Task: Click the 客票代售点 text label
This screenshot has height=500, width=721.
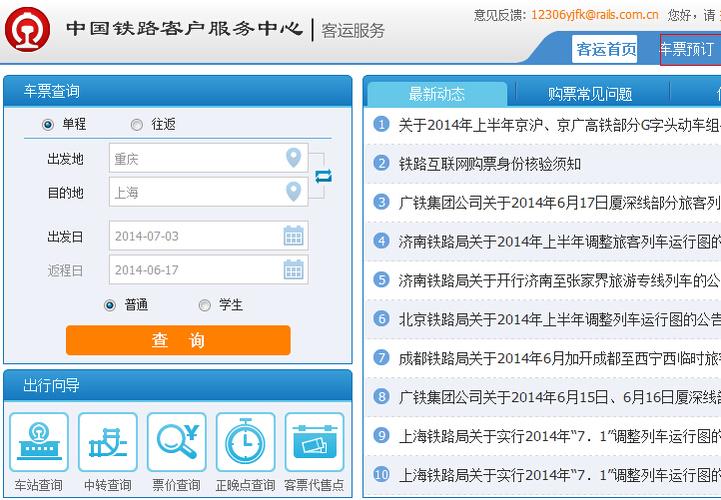Action: point(315,485)
